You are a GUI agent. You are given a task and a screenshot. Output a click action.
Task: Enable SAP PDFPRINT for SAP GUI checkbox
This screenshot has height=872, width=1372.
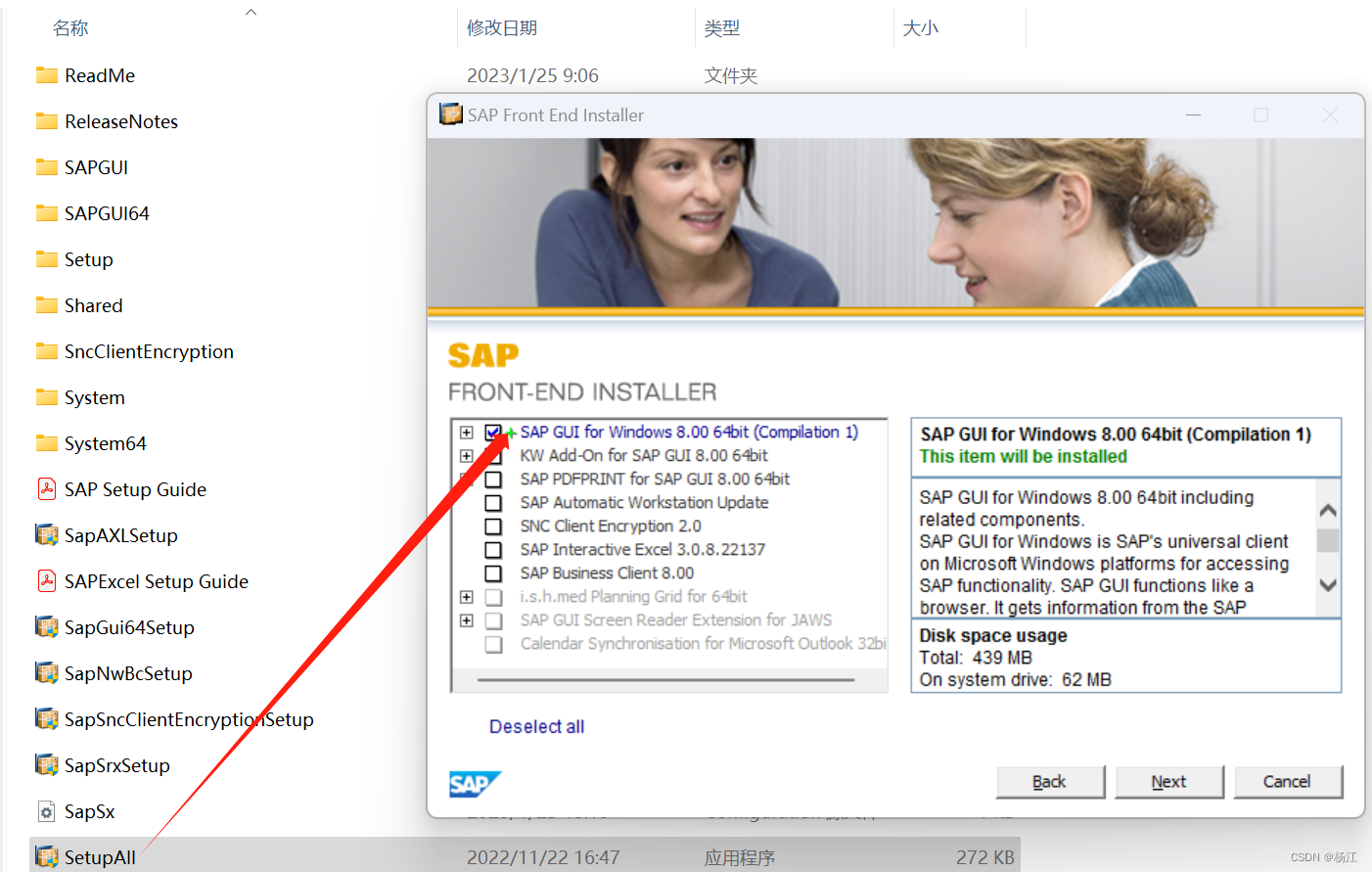(493, 479)
